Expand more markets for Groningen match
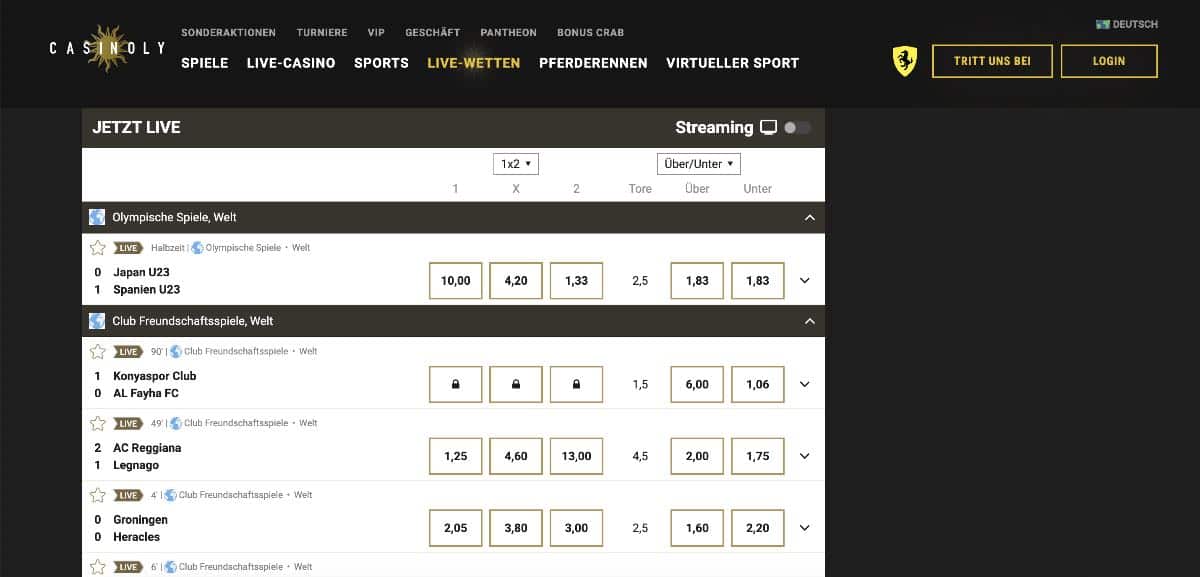This screenshot has height=577, width=1200. 805,528
